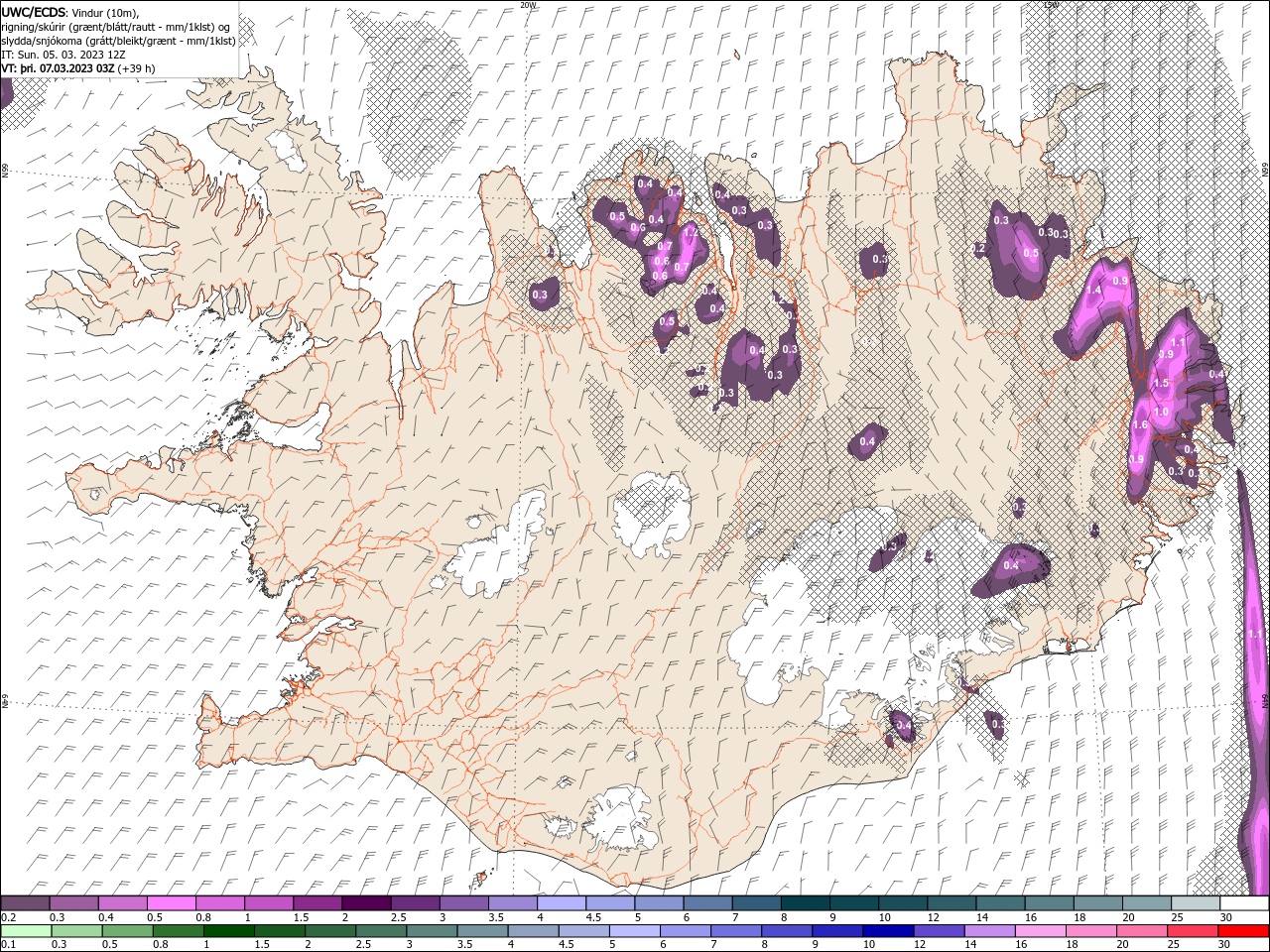Viewport: 1270px width, 952px height.
Task: Click the '0.2' label on the upper legend
Action: 9,917
